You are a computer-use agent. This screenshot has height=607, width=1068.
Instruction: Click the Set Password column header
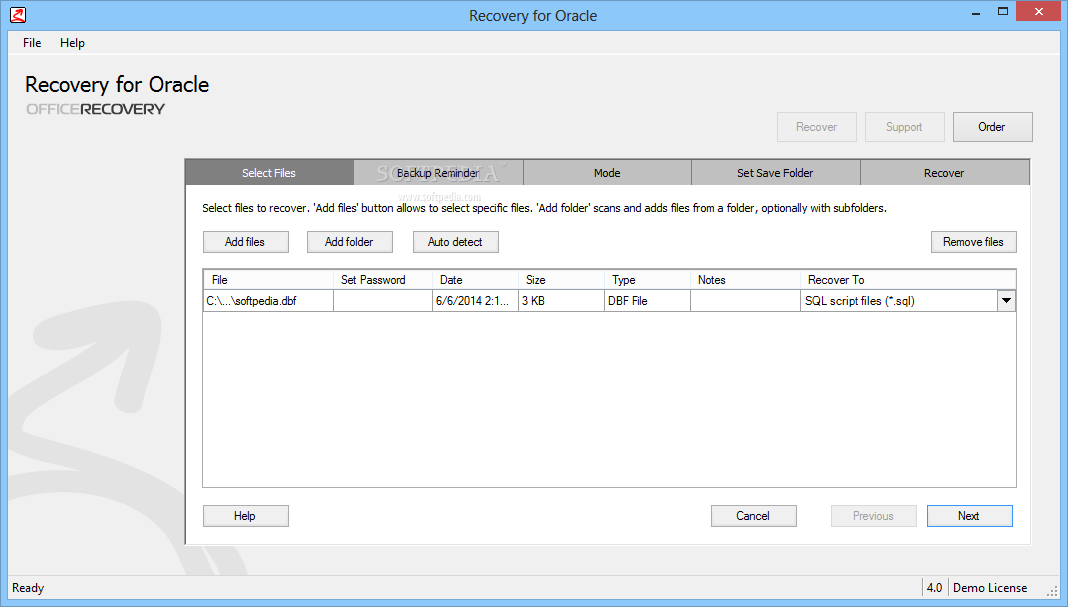point(383,280)
